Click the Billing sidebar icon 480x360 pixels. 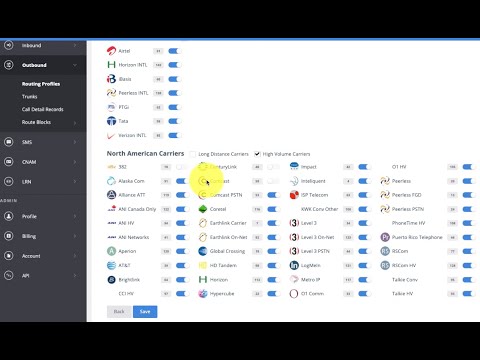click(x=9, y=236)
